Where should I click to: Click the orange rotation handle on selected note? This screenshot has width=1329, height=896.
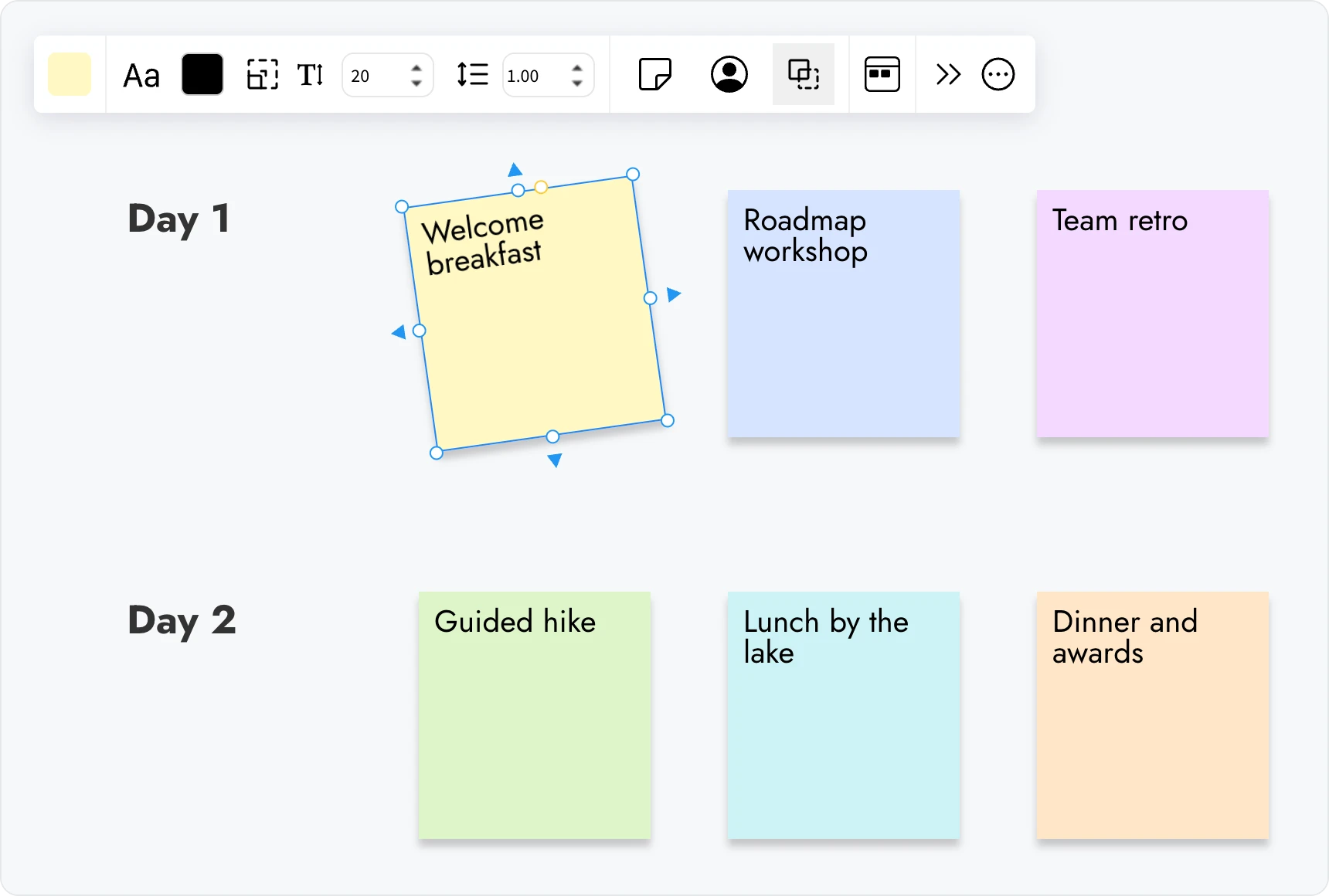click(542, 187)
